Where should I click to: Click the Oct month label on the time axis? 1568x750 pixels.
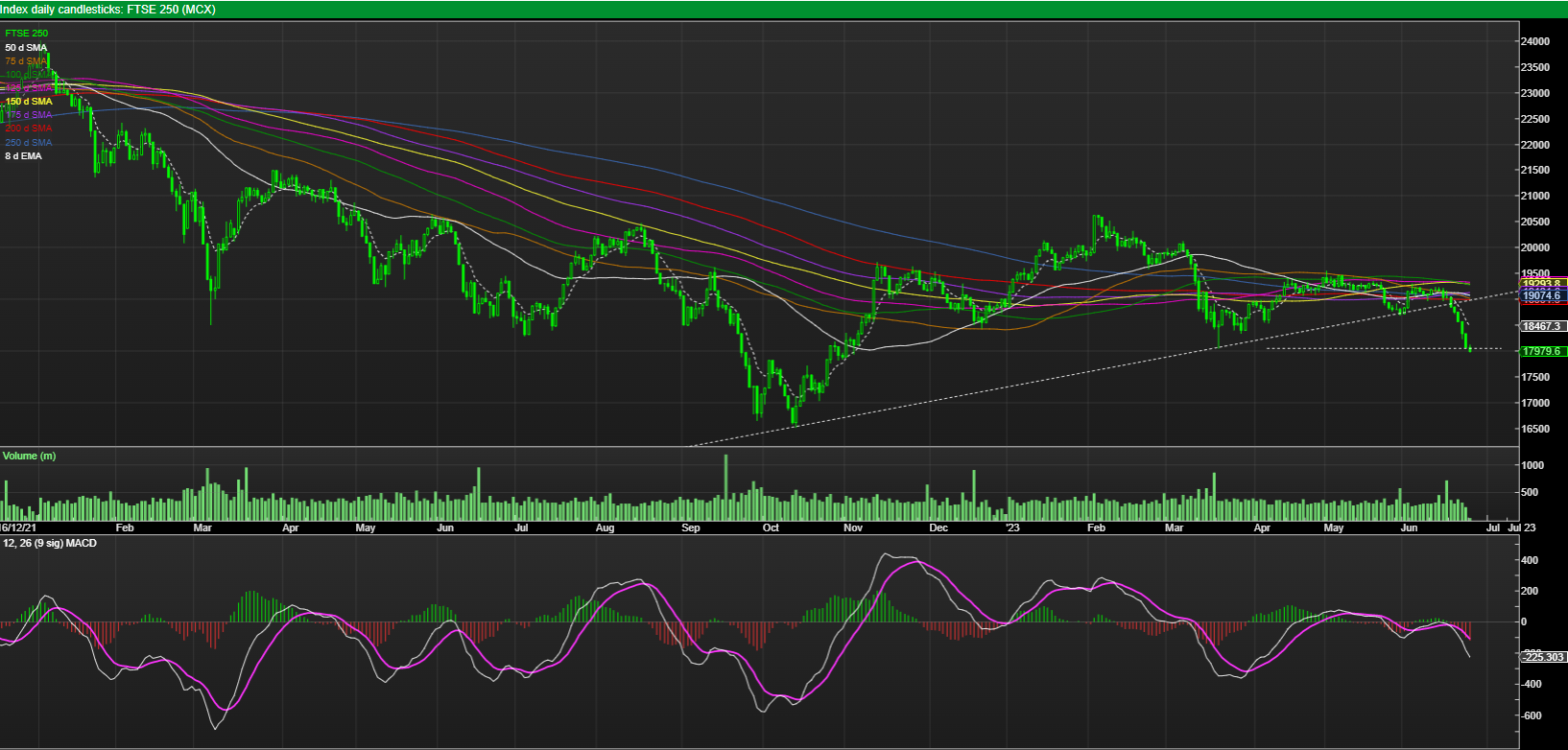coord(770,527)
